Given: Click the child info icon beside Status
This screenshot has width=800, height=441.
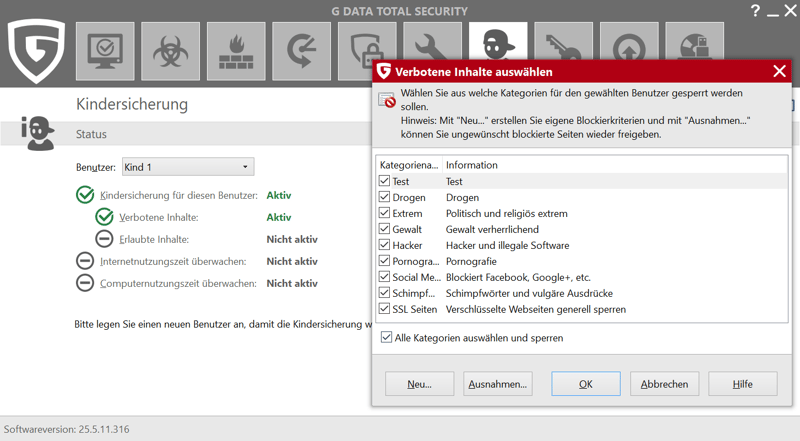Looking at the screenshot, I should (x=38, y=133).
